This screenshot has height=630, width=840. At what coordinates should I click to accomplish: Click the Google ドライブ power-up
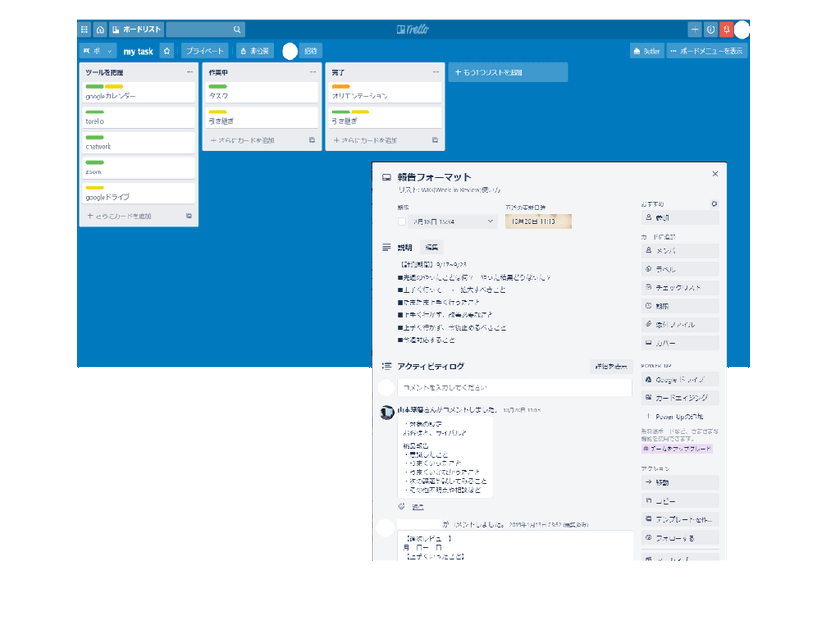[x=680, y=379]
